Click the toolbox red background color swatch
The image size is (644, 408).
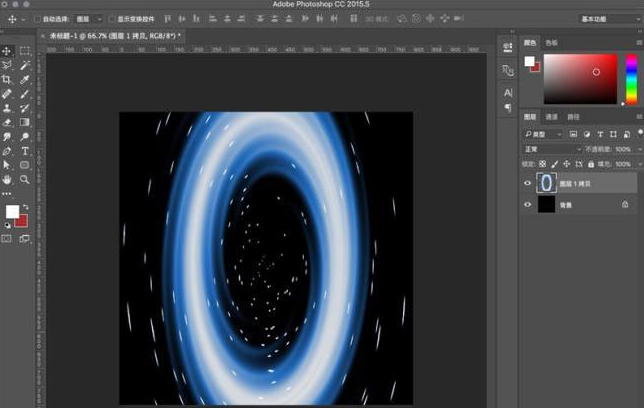coord(23,223)
